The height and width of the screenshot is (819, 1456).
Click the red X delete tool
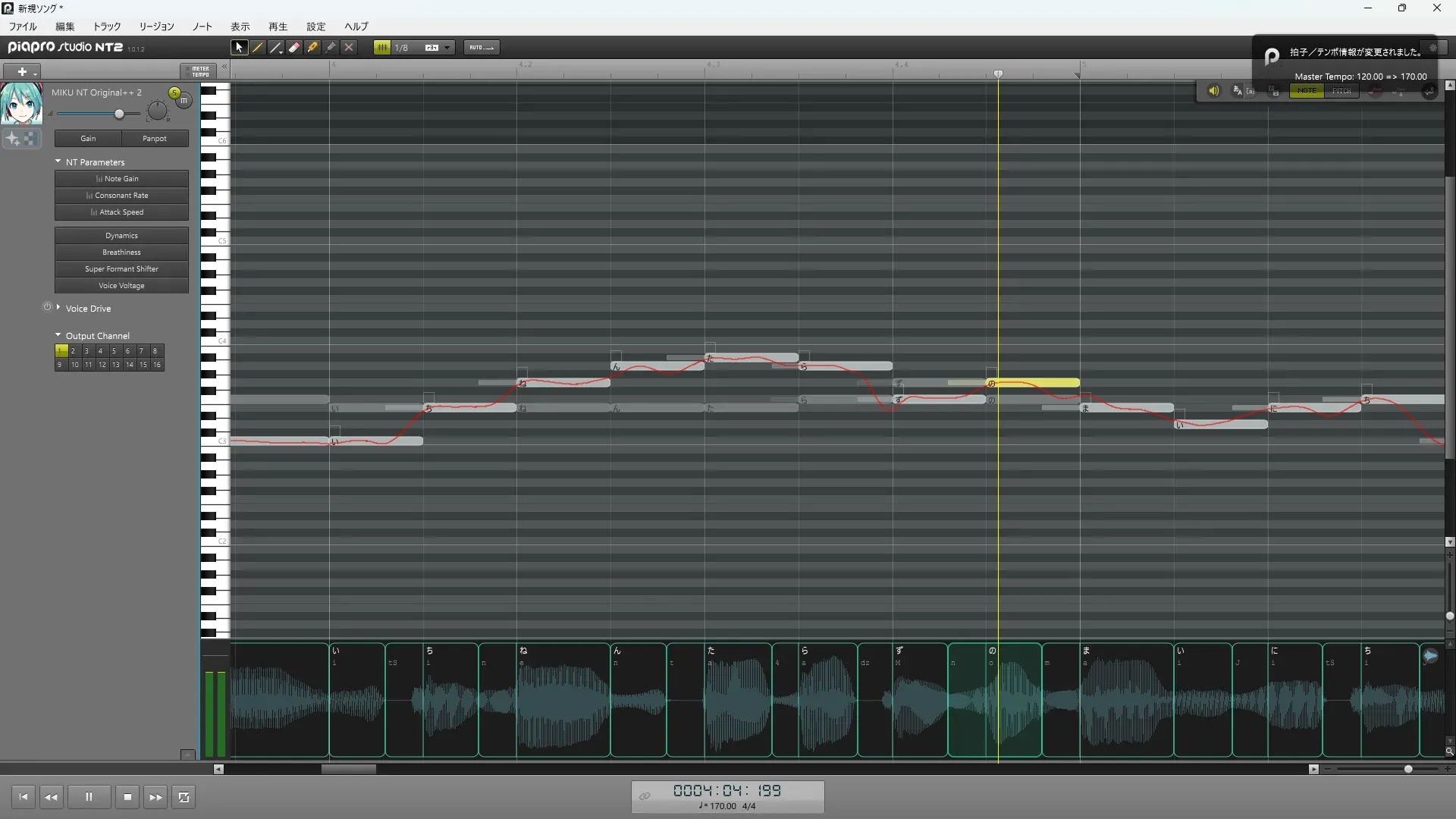point(349,48)
